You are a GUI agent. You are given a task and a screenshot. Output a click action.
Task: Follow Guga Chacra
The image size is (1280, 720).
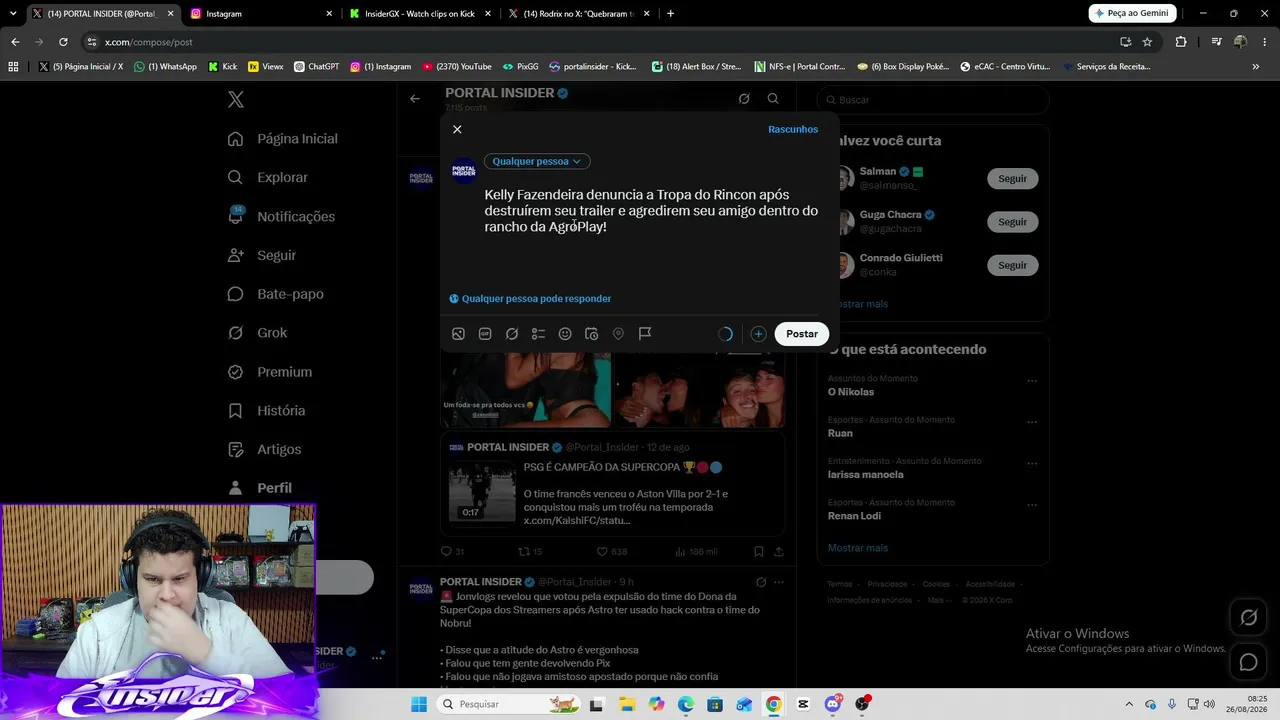(x=1012, y=222)
